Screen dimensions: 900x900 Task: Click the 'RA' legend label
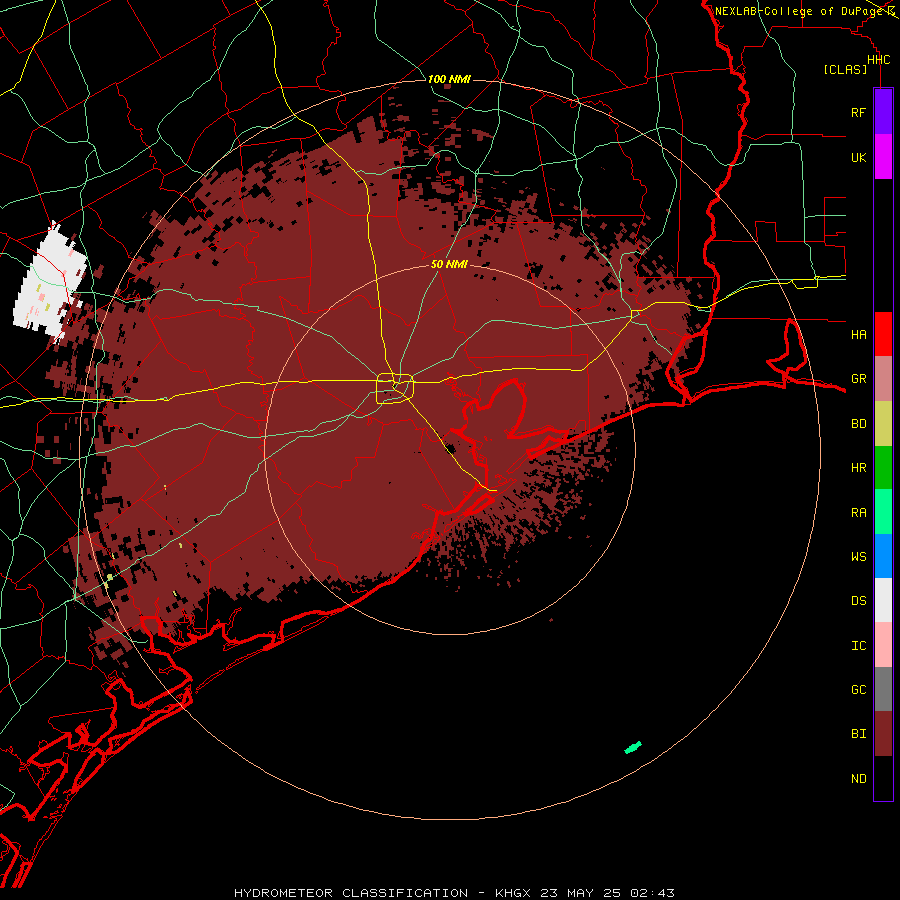tap(858, 512)
